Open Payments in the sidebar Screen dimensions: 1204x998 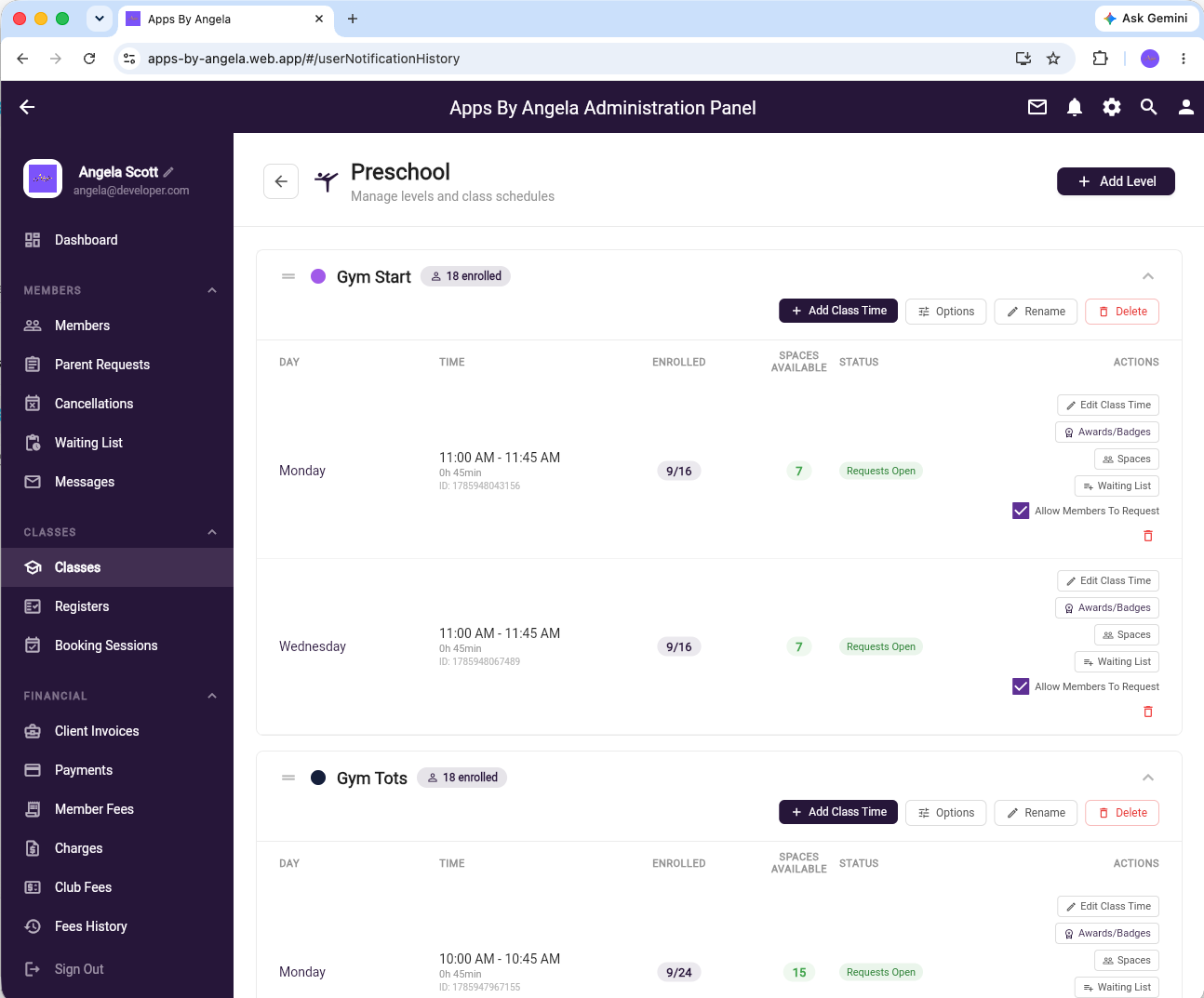click(x=117, y=770)
